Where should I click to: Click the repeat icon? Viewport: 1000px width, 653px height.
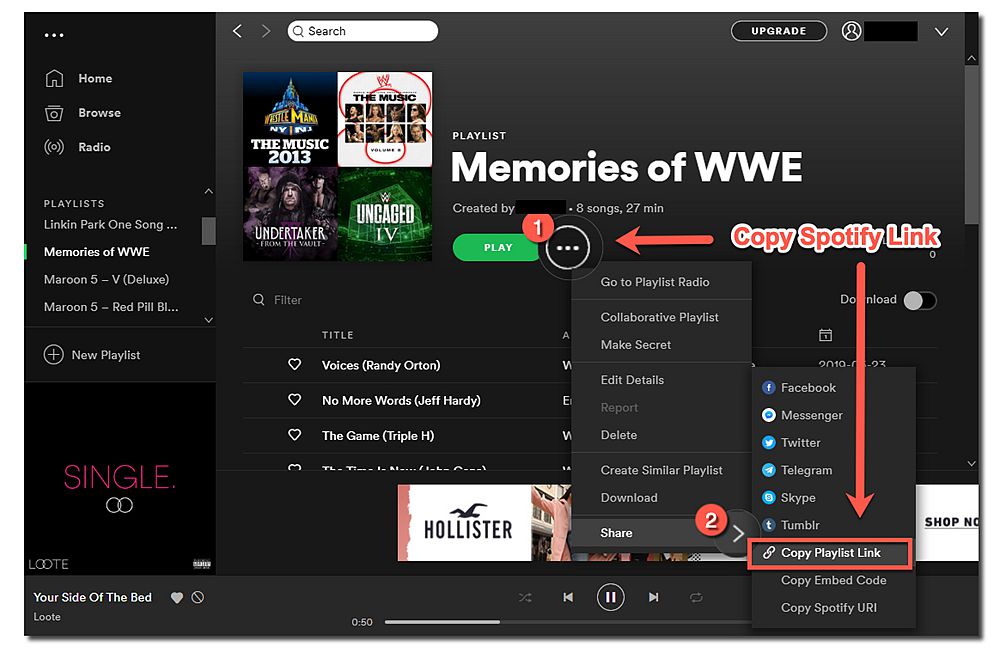[x=696, y=598]
